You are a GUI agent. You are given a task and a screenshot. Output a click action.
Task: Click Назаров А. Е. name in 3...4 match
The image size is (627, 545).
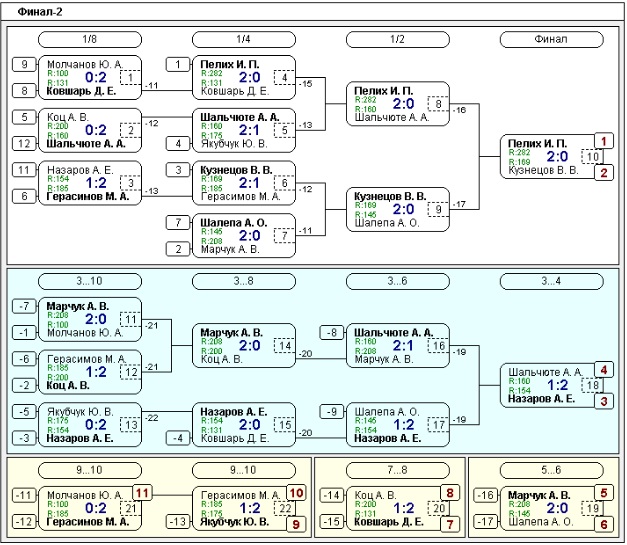[x=541, y=399]
